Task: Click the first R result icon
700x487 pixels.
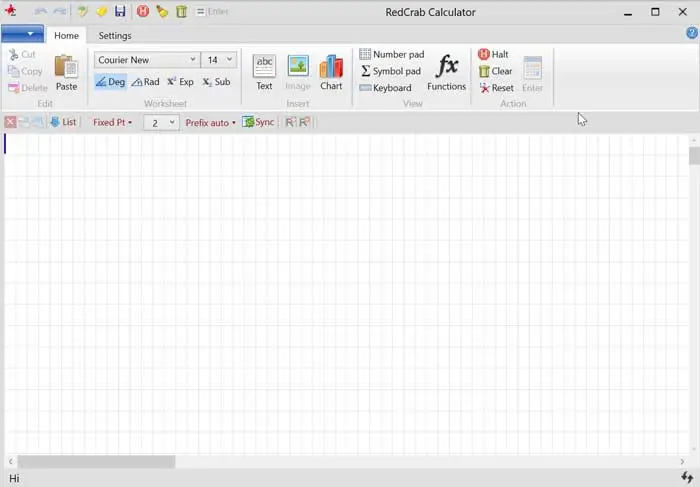Action: (x=290, y=122)
